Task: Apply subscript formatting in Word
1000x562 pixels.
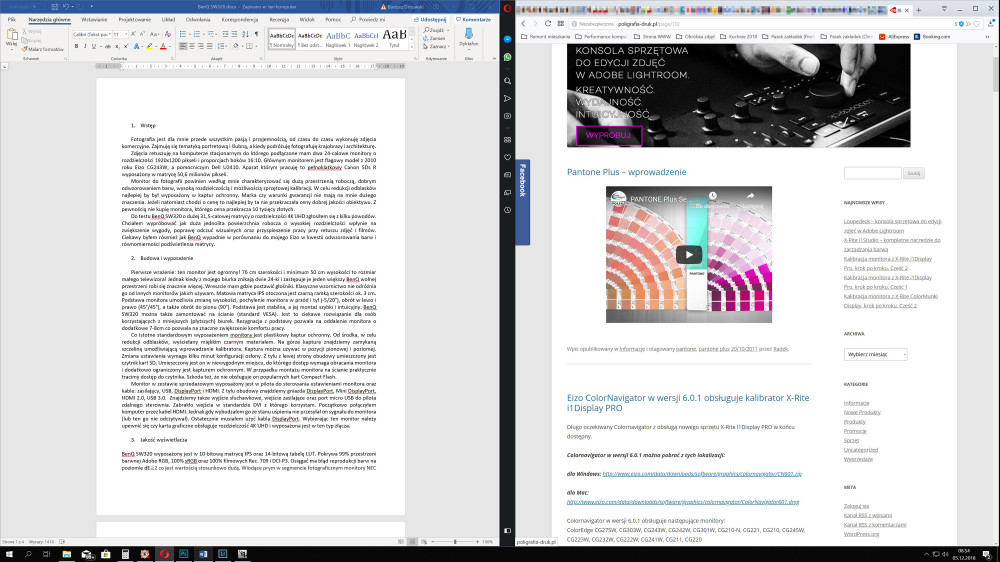Action: pyautogui.click(x=117, y=47)
